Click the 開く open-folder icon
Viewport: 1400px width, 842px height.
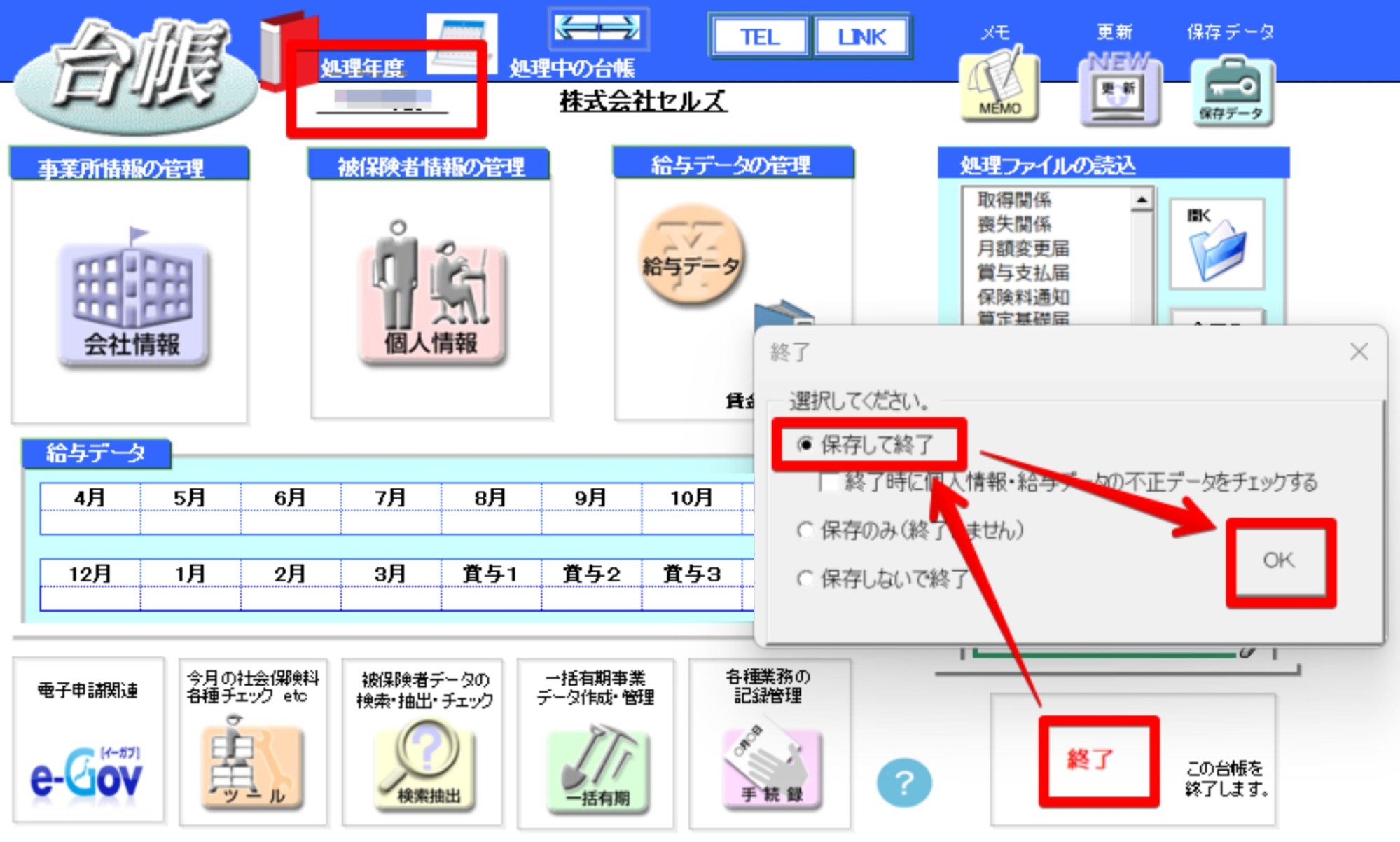[1217, 244]
